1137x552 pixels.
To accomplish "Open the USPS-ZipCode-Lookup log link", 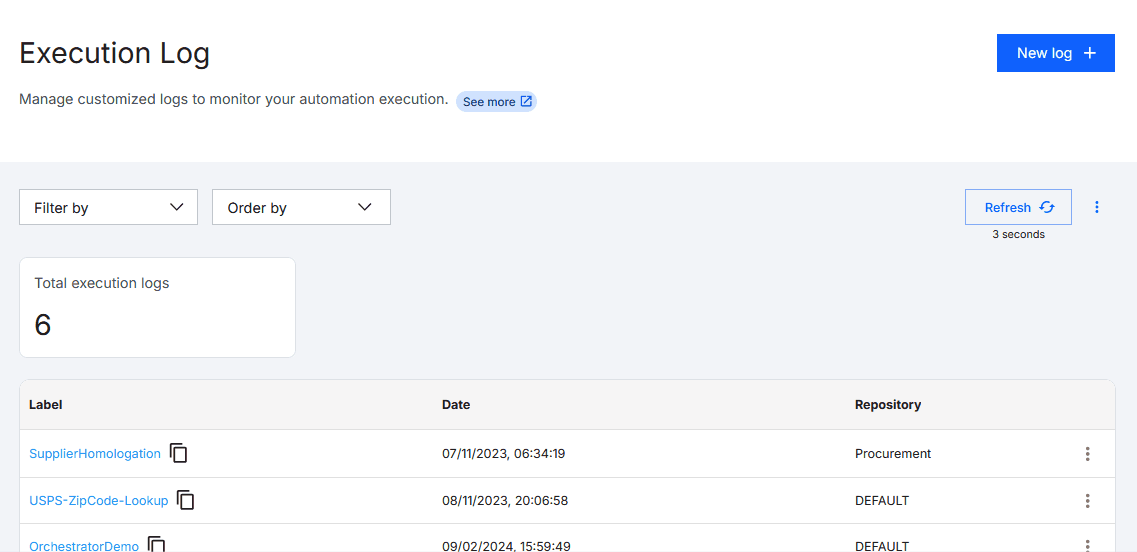I will coord(99,500).
